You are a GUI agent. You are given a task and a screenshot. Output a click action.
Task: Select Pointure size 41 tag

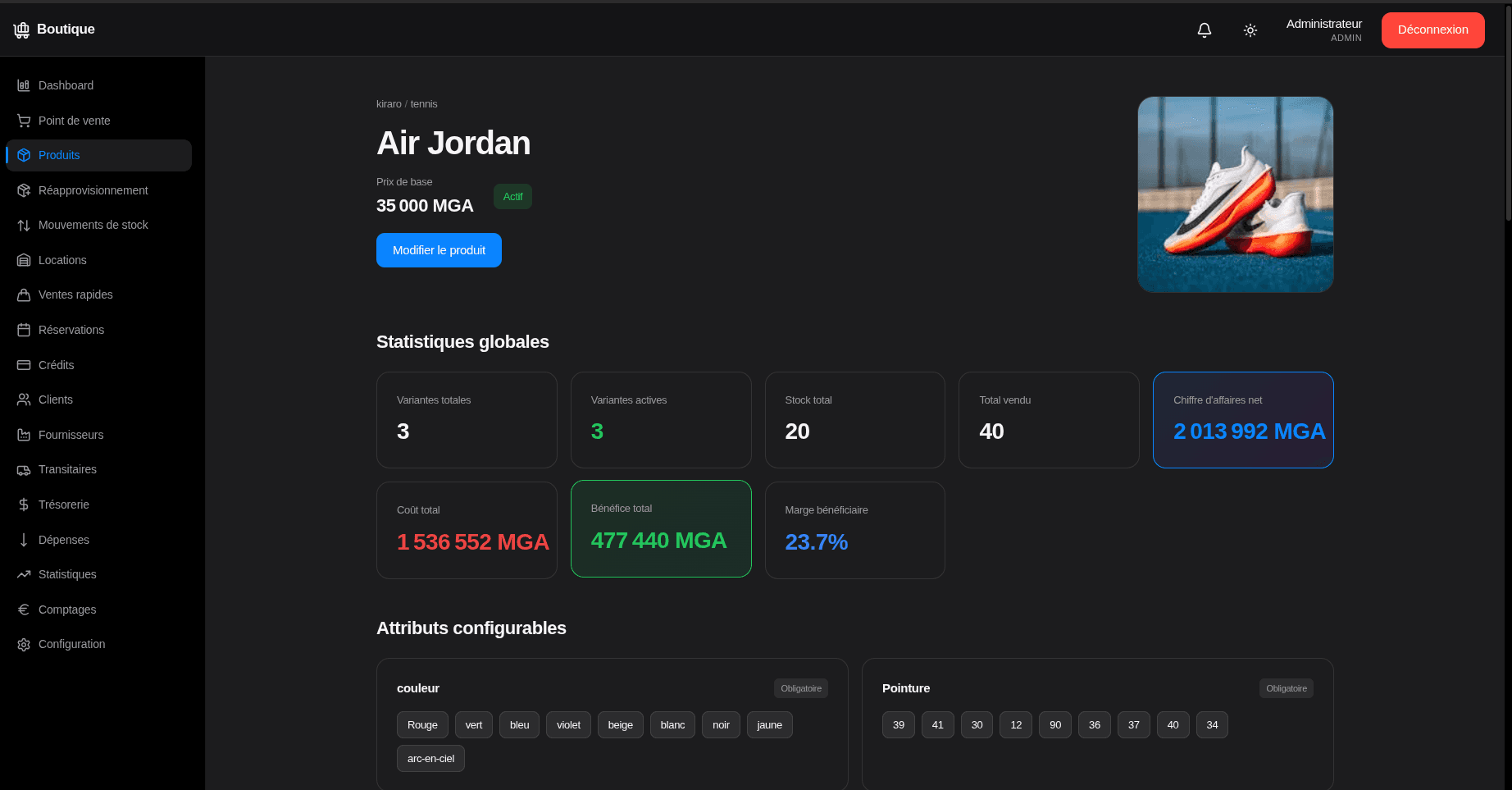click(938, 725)
